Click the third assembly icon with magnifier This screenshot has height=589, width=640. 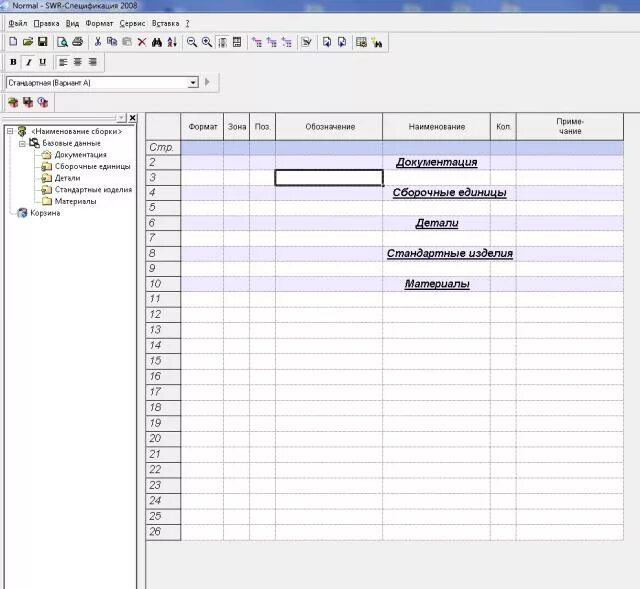click(43, 102)
